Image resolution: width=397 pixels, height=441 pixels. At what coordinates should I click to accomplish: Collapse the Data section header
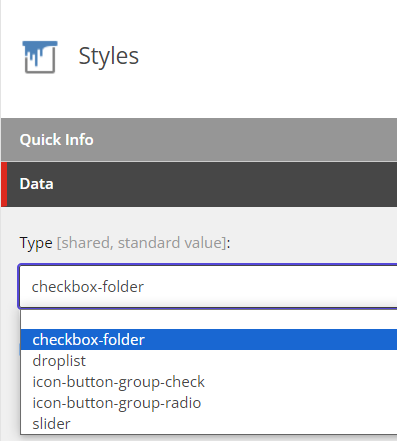coord(199,184)
